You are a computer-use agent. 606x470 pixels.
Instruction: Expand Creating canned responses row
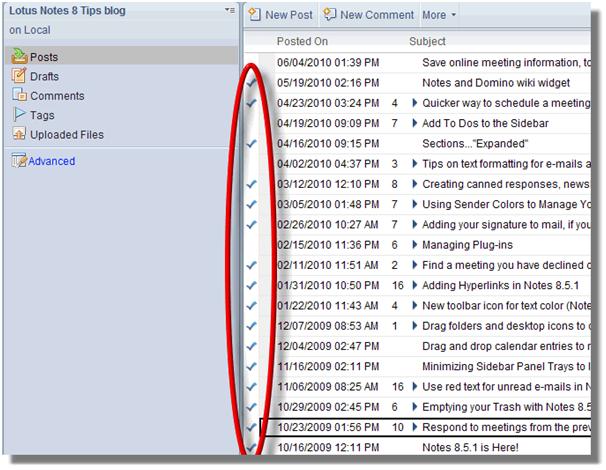[415, 184]
